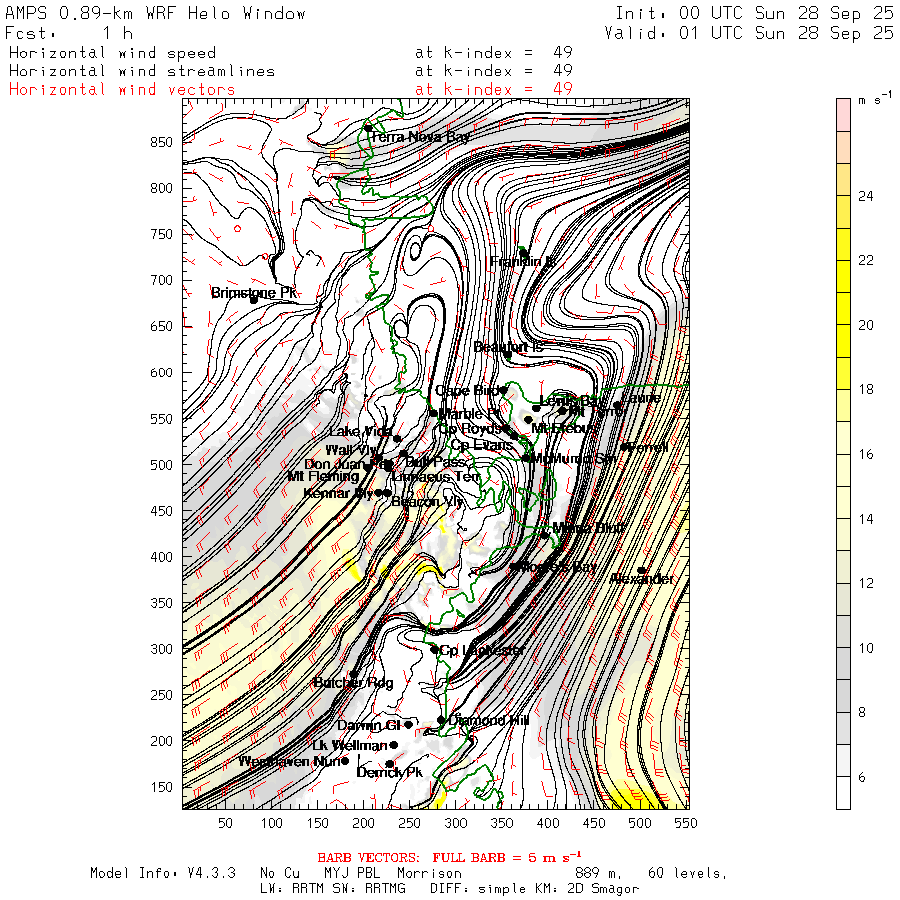The width and height of the screenshot is (900, 900).
Task: Click the Franklin Is station marker
Action: coord(523,253)
